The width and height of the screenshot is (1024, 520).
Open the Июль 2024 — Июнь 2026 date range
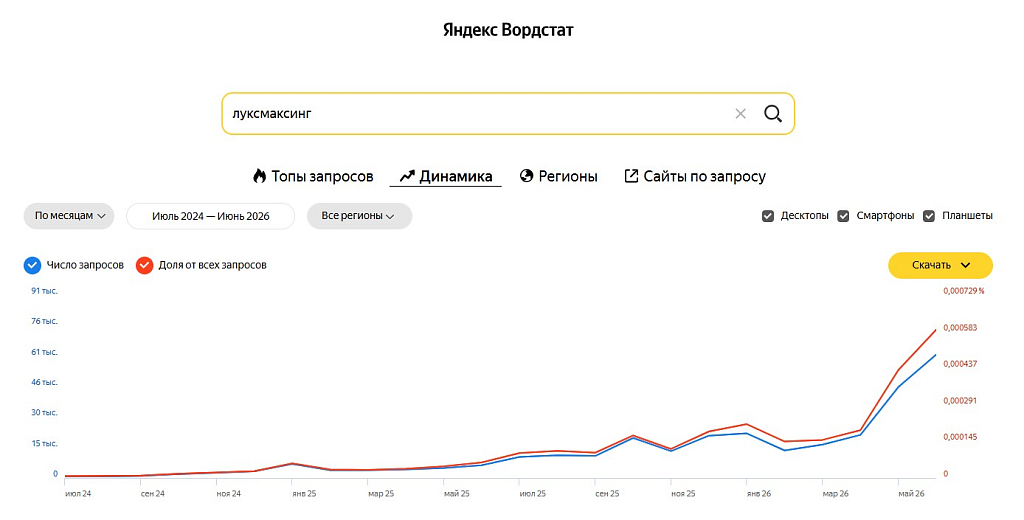pos(210,216)
